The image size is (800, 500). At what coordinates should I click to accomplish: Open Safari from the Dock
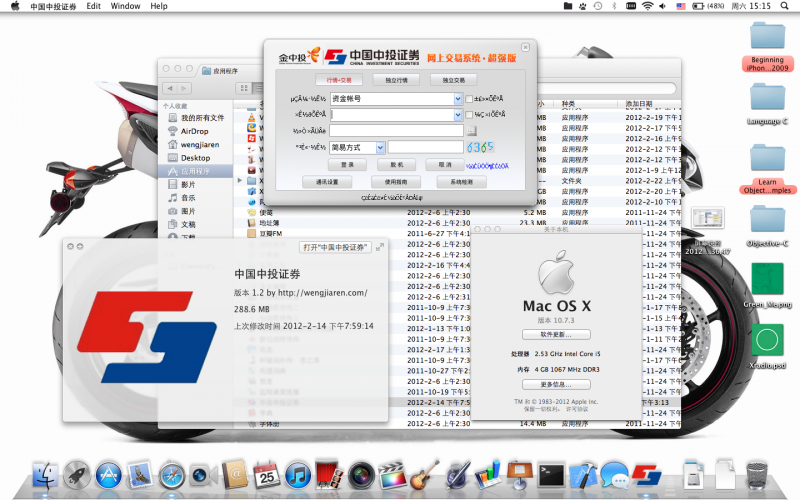(171, 473)
